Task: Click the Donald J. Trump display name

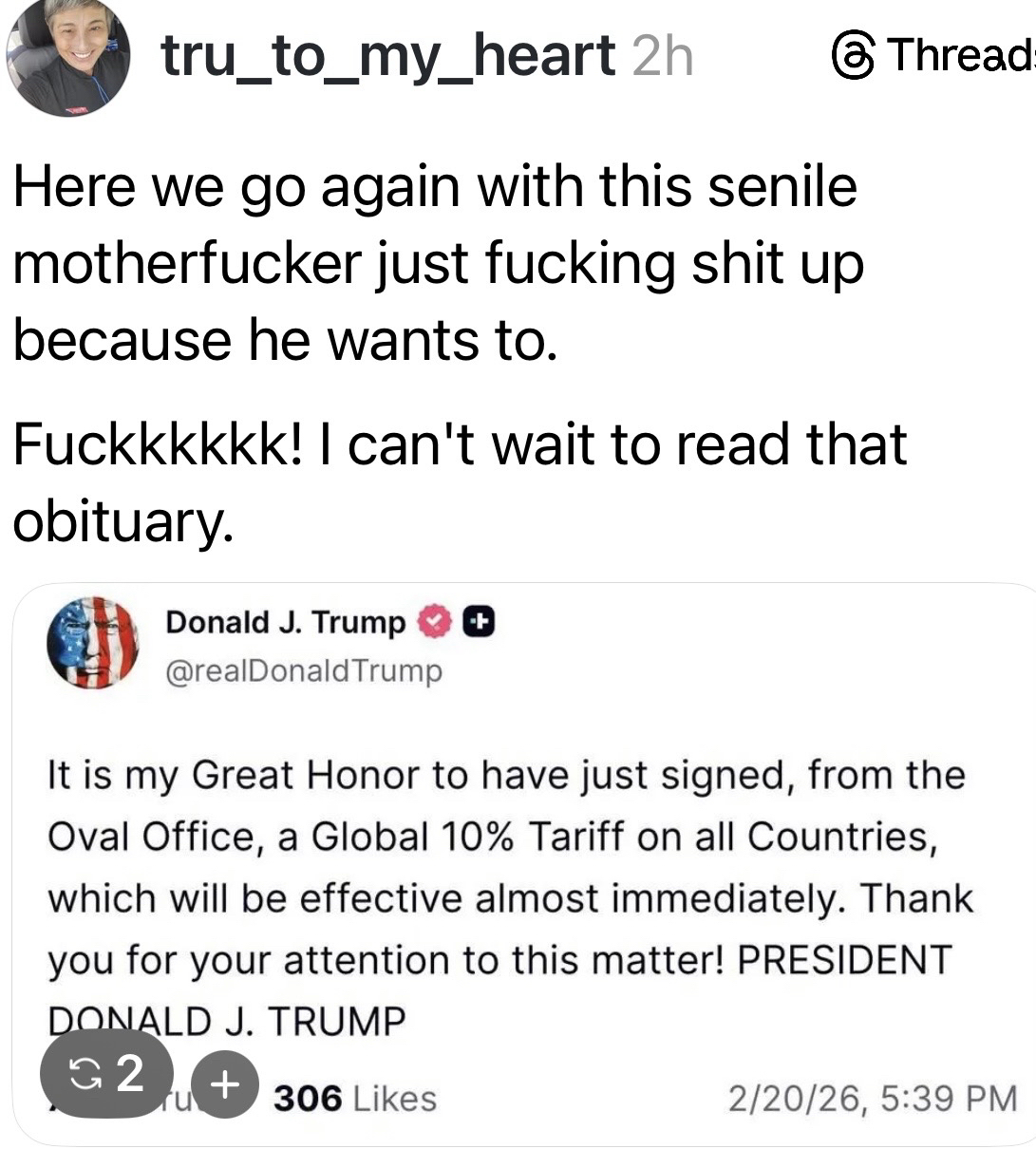Action: [x=285, y=622]
